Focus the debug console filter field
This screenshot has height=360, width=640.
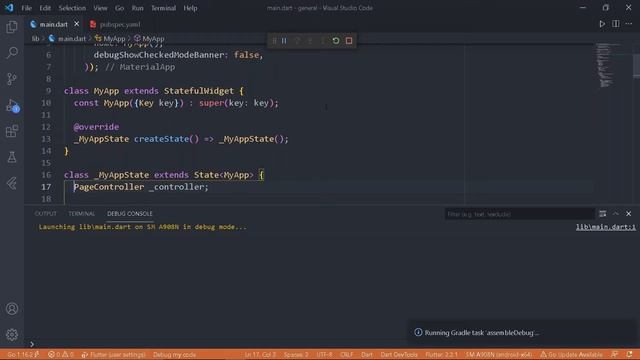coord(520,214)
